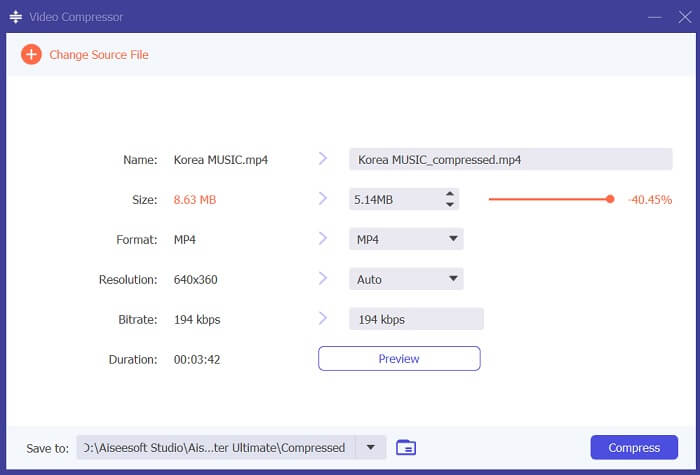Open the output folder icon

click(405, 447)
